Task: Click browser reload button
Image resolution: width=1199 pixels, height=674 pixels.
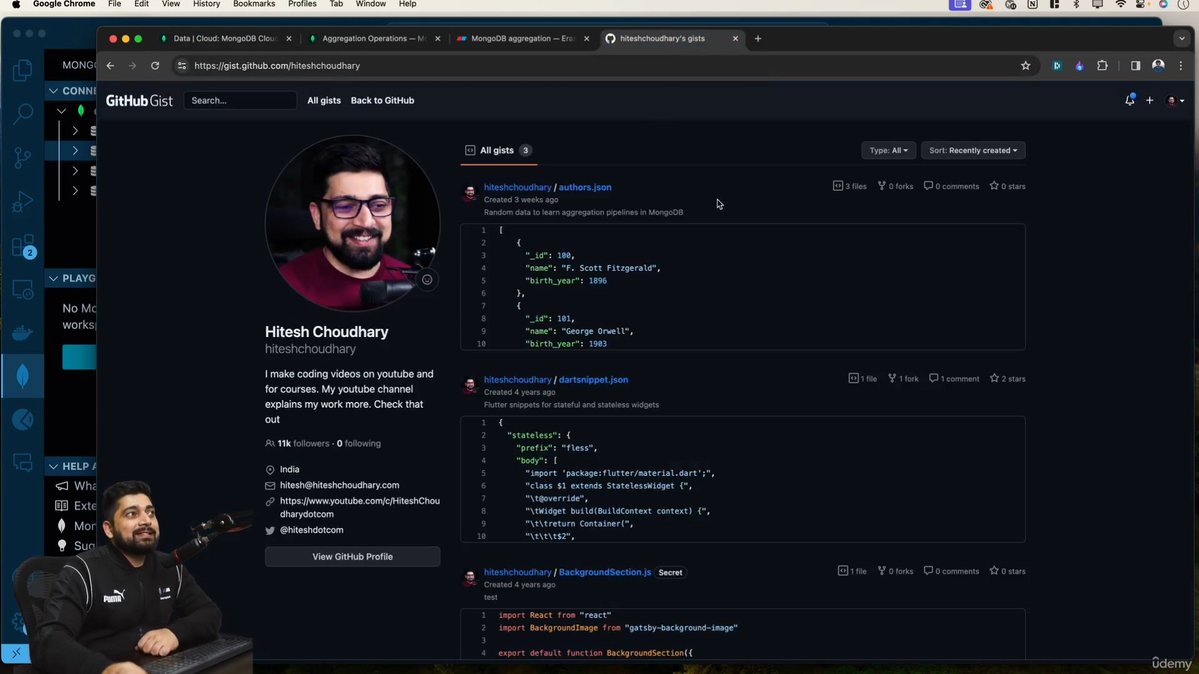Action: pos(155,66)
